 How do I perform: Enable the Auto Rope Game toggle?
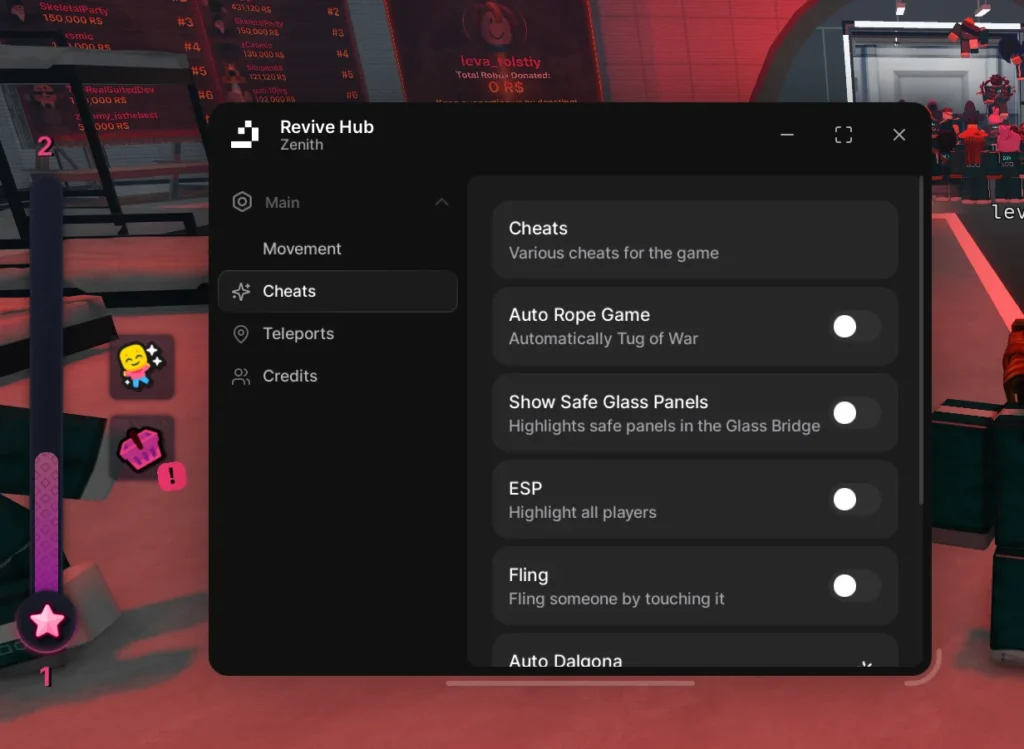click(855, 327)
